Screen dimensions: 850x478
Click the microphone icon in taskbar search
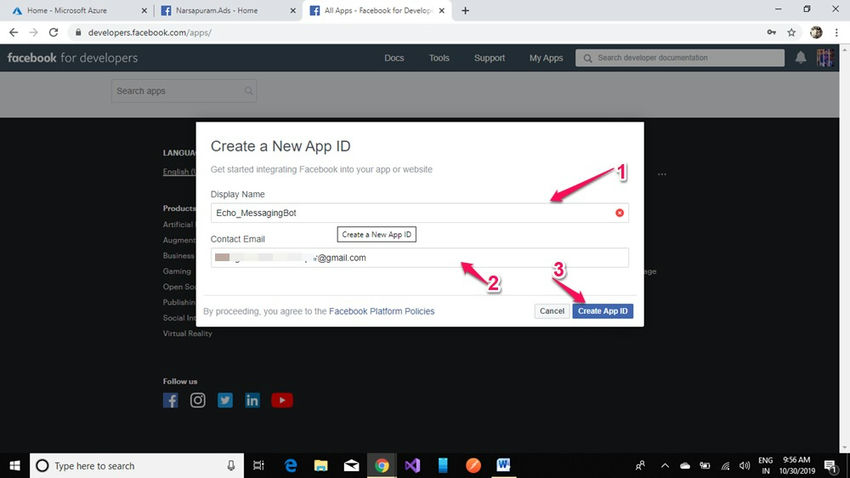pos(231,466)
